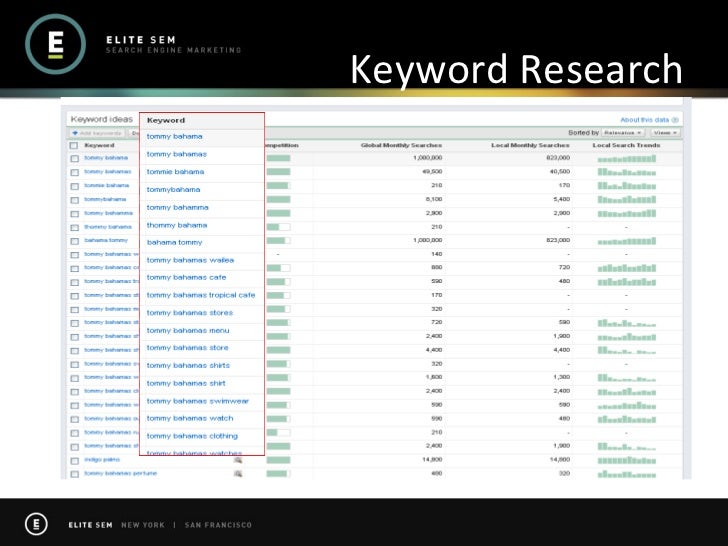Screen dimensions: 728x546
Task: Click 'tommy bahamas cafe' in the enlarged keyword list
Action: [x=186, y=277]
